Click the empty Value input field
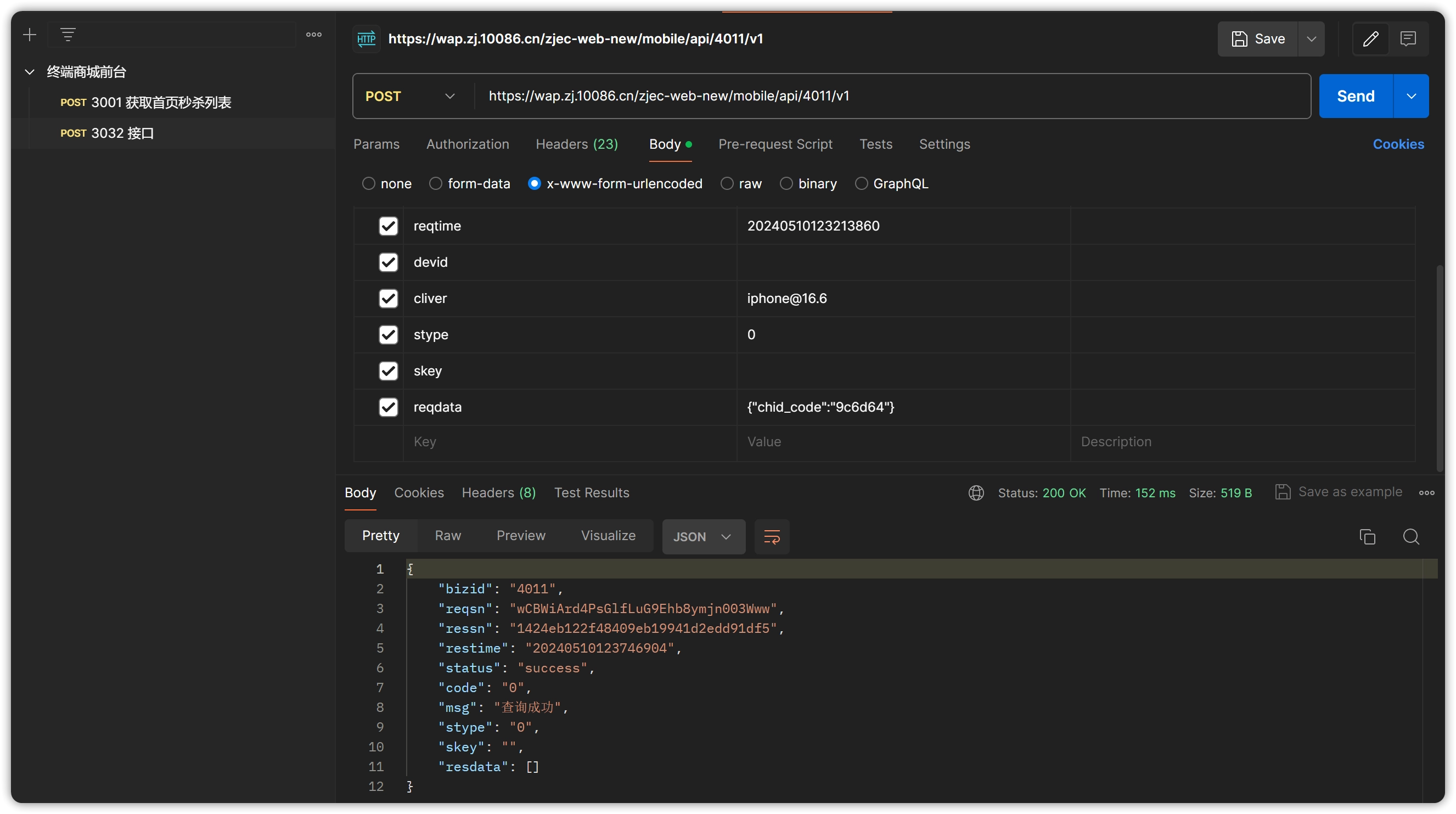Image resolution: width=1456 pixels, height=814 pixels. click(903, 442)
